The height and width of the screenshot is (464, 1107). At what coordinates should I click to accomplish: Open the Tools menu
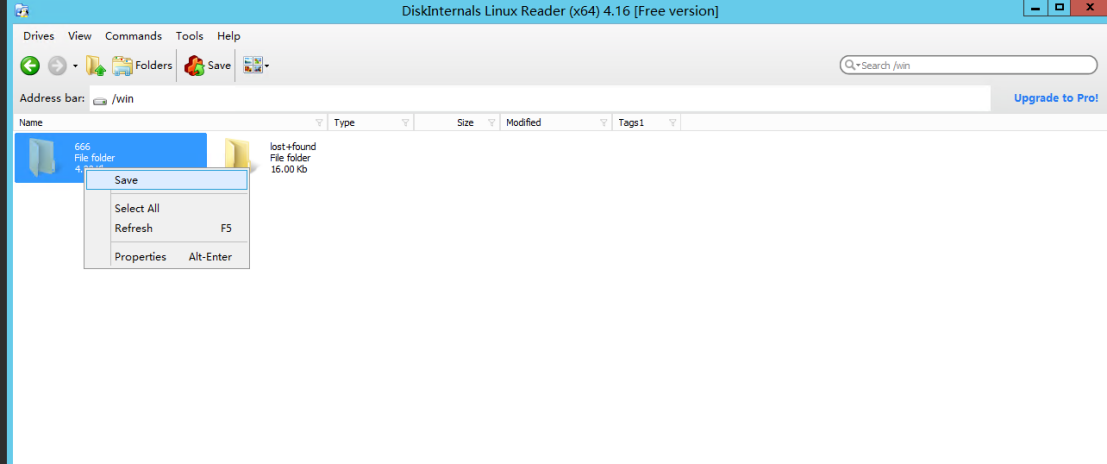[x=189, y=36]
